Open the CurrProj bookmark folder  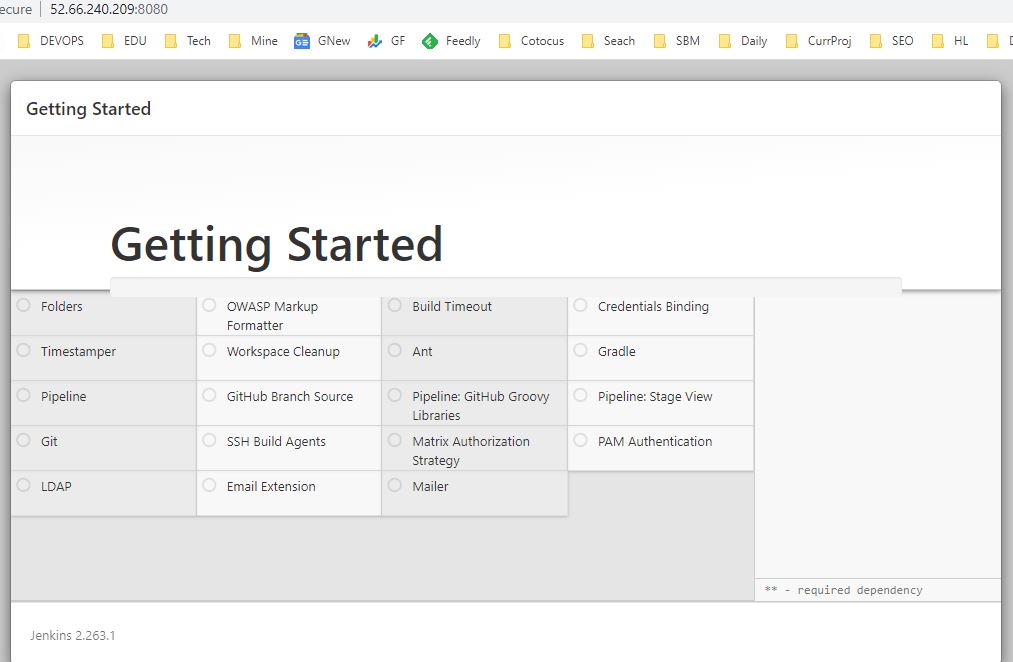click(818, 41)
